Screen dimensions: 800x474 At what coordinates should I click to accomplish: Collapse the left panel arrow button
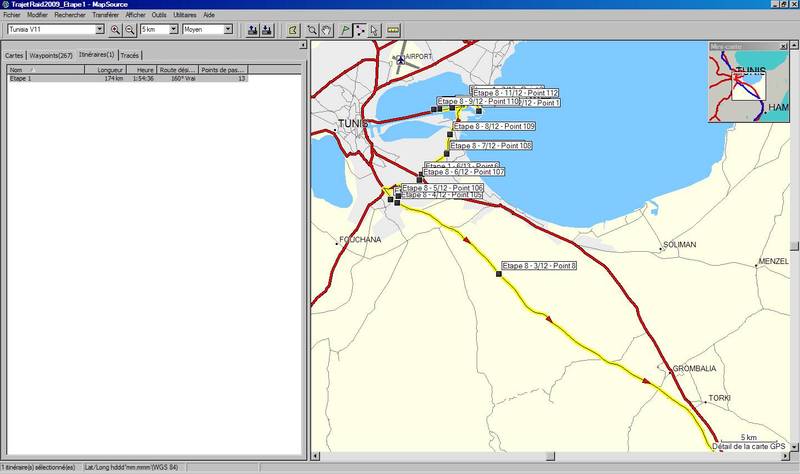click(x=303, y=45)
